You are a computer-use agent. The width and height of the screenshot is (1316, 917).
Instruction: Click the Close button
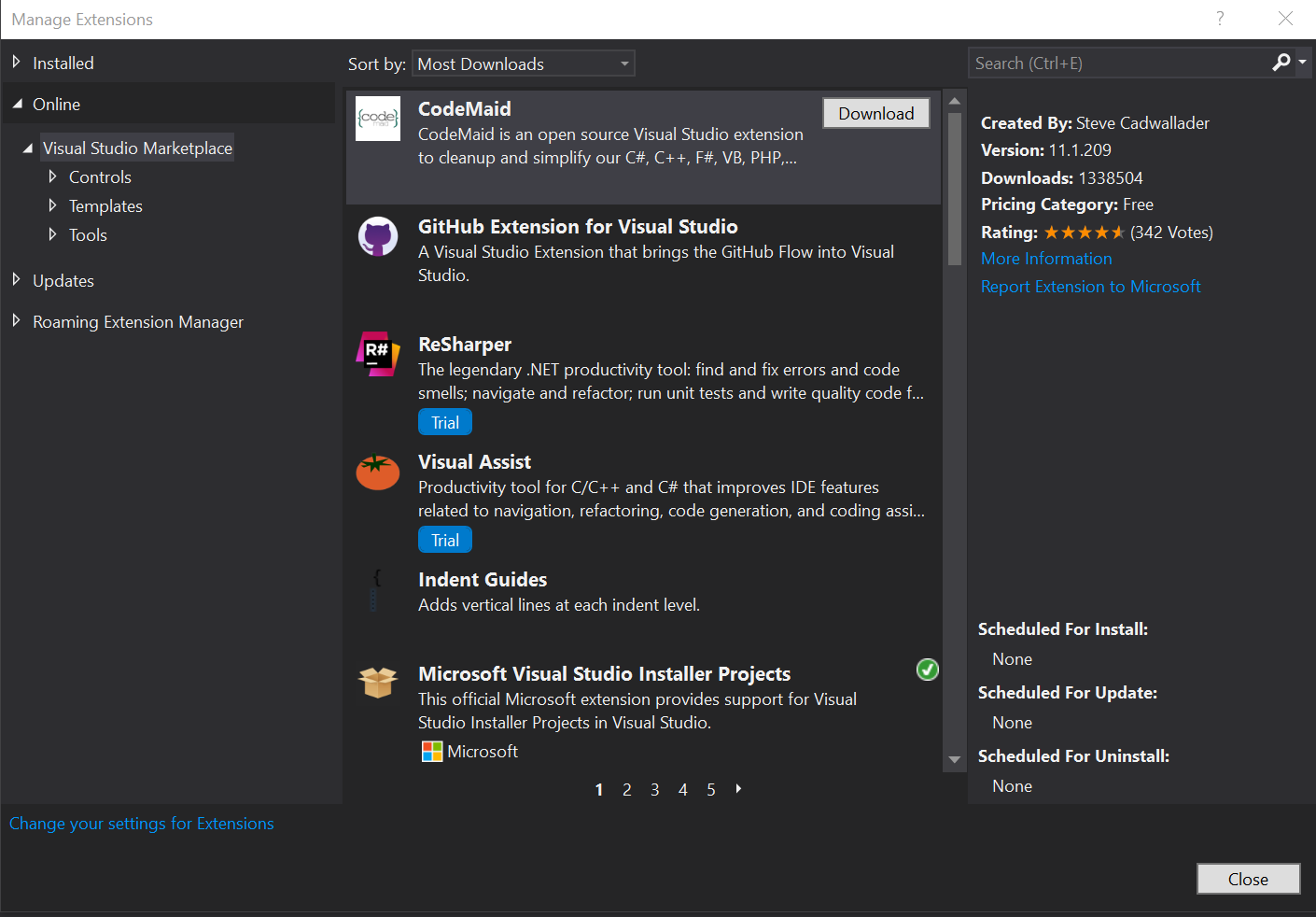coord(1248,879)
